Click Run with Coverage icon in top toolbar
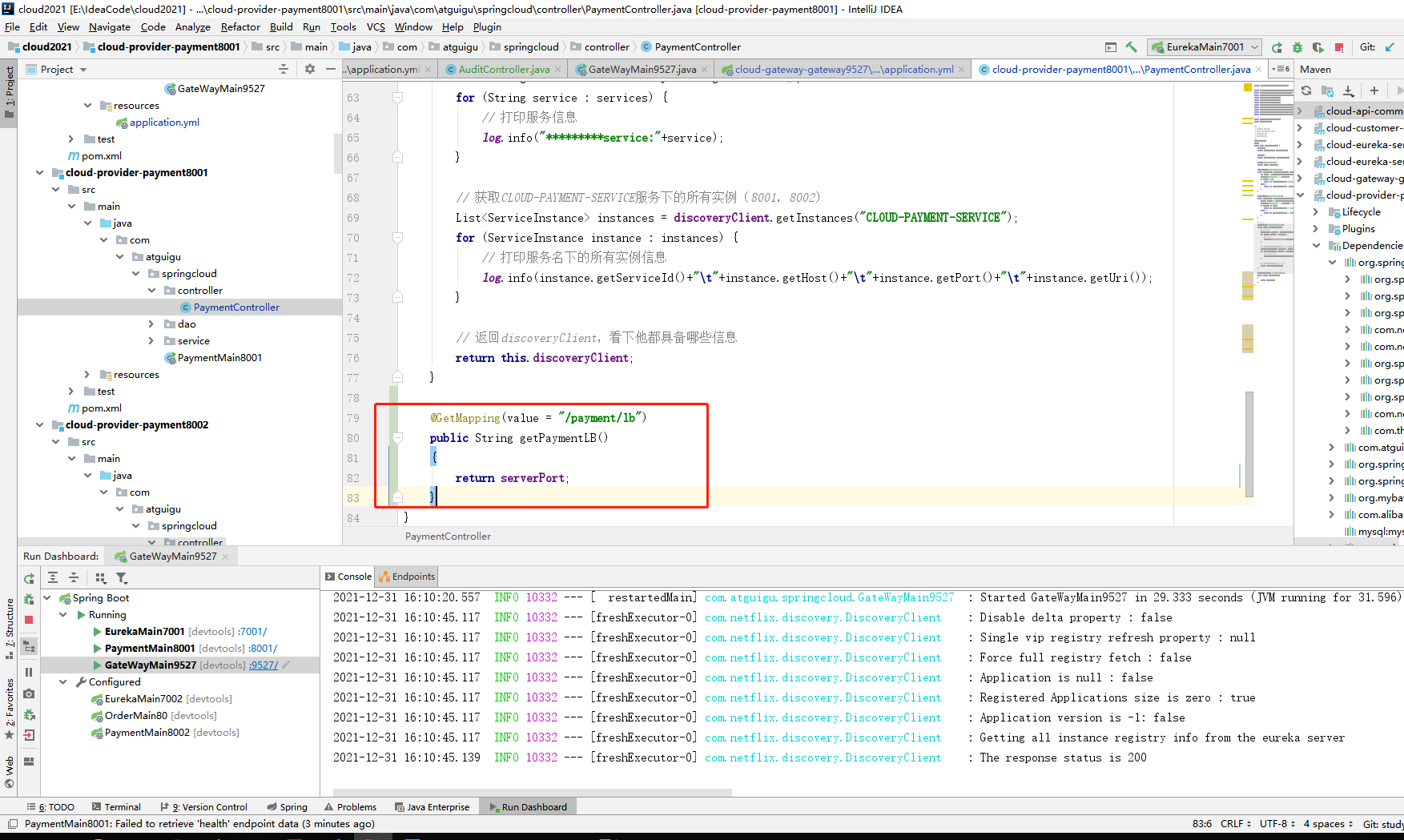This screenshot has width=1404, height=840. click(1318, 47)
